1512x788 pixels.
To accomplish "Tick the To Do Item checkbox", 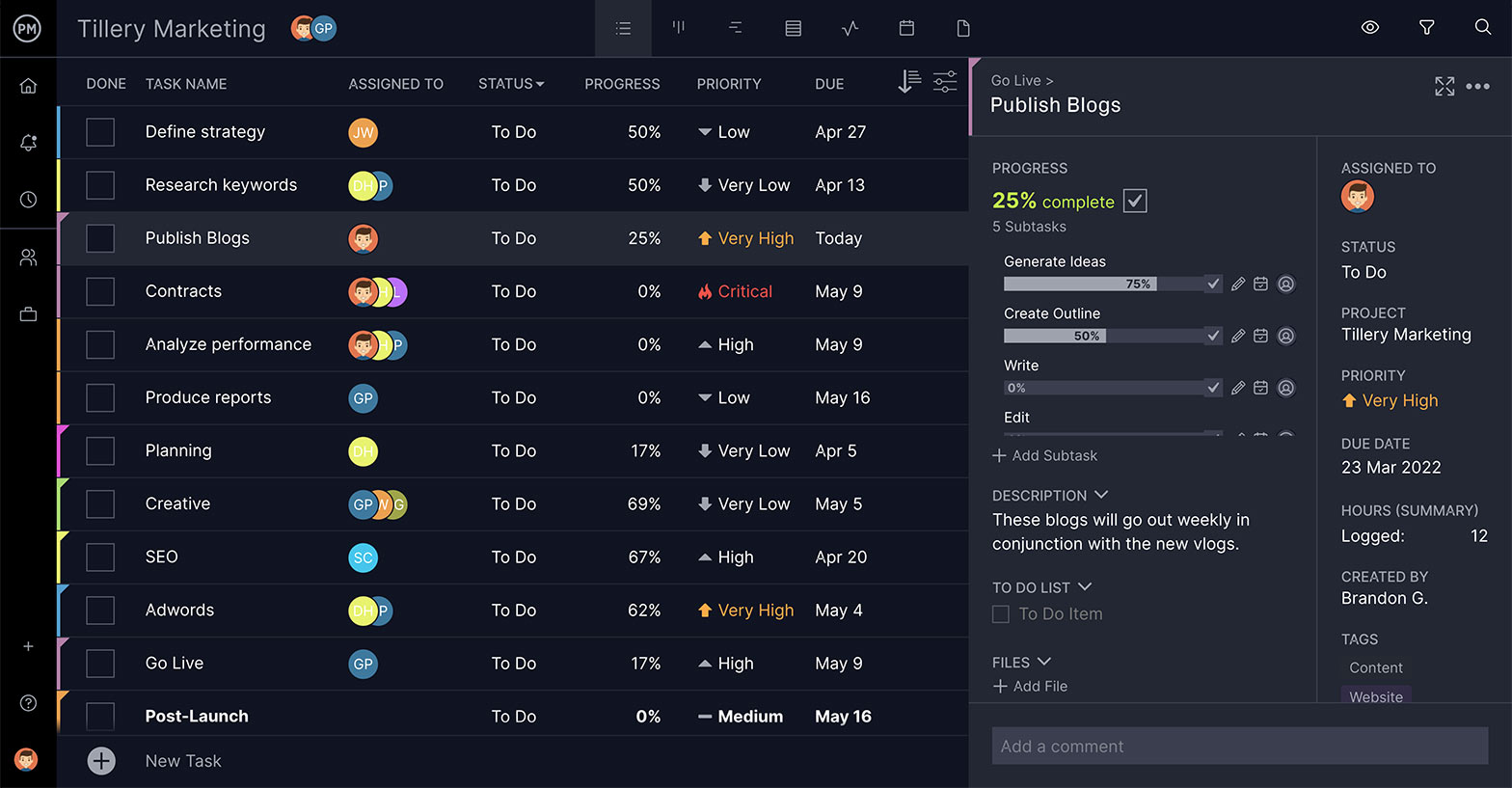I will pos(1001,614).
